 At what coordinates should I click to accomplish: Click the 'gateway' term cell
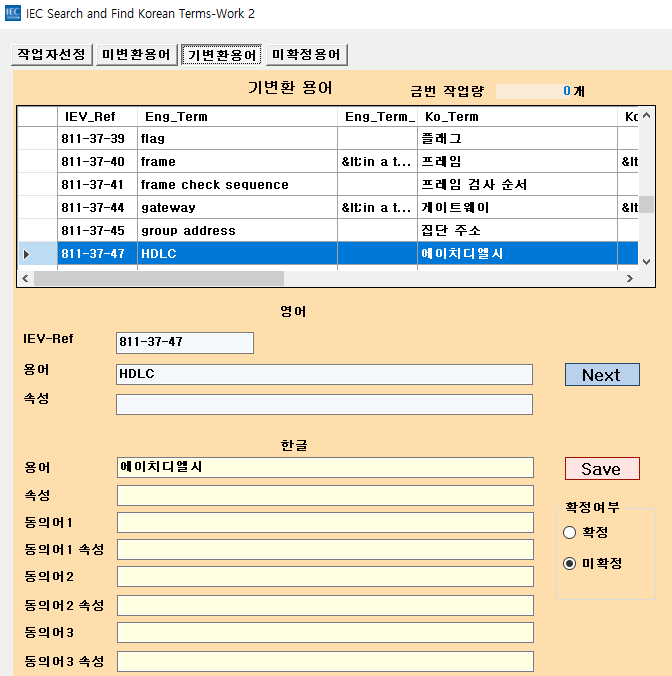237,207
